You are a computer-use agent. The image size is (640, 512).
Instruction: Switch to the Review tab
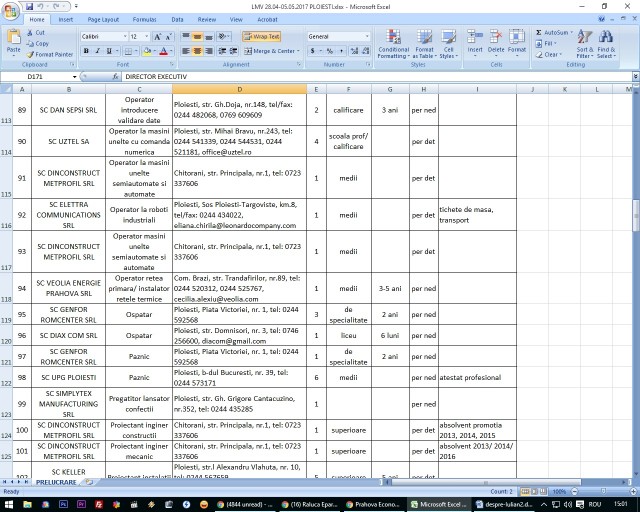tap(207, 20)
